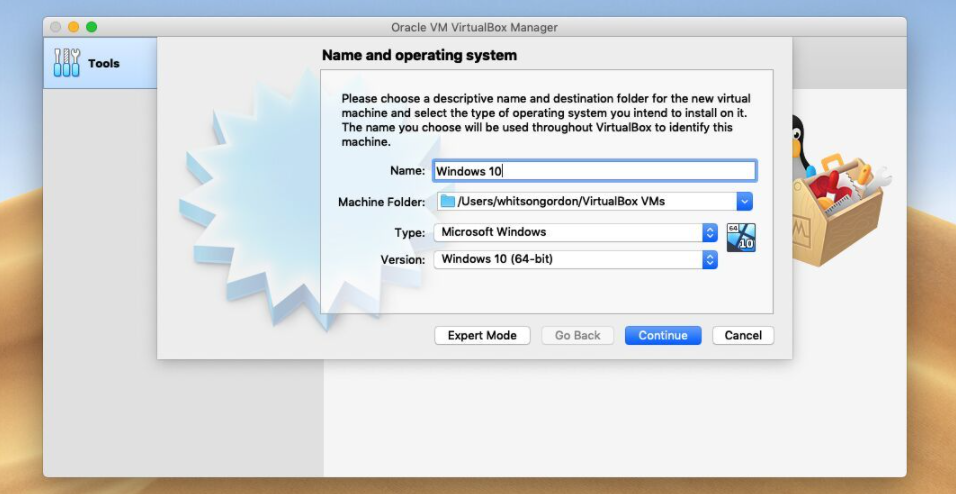The image size is (956, 494).
Task: Cancel the new virtual machine wizard
Action: (743, 335)
